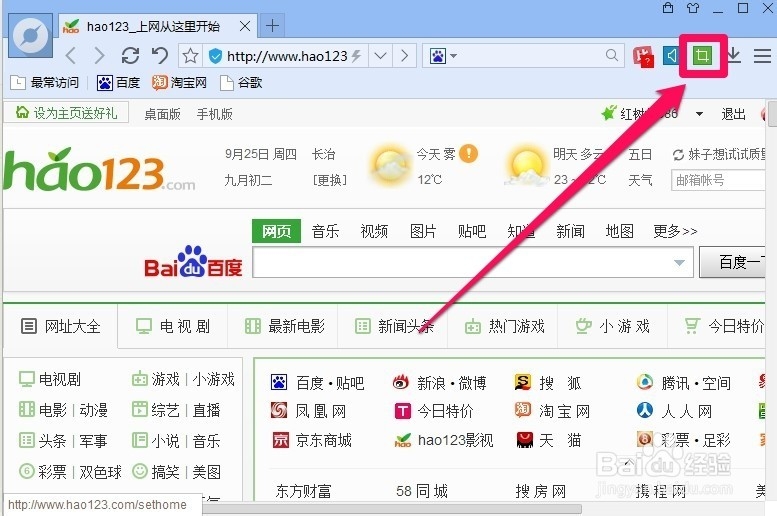Image resolution: width=777 pixels, height=516 pixels.
Task: Click 设为主页送好礼 button
Action: (x=66, y=113)
